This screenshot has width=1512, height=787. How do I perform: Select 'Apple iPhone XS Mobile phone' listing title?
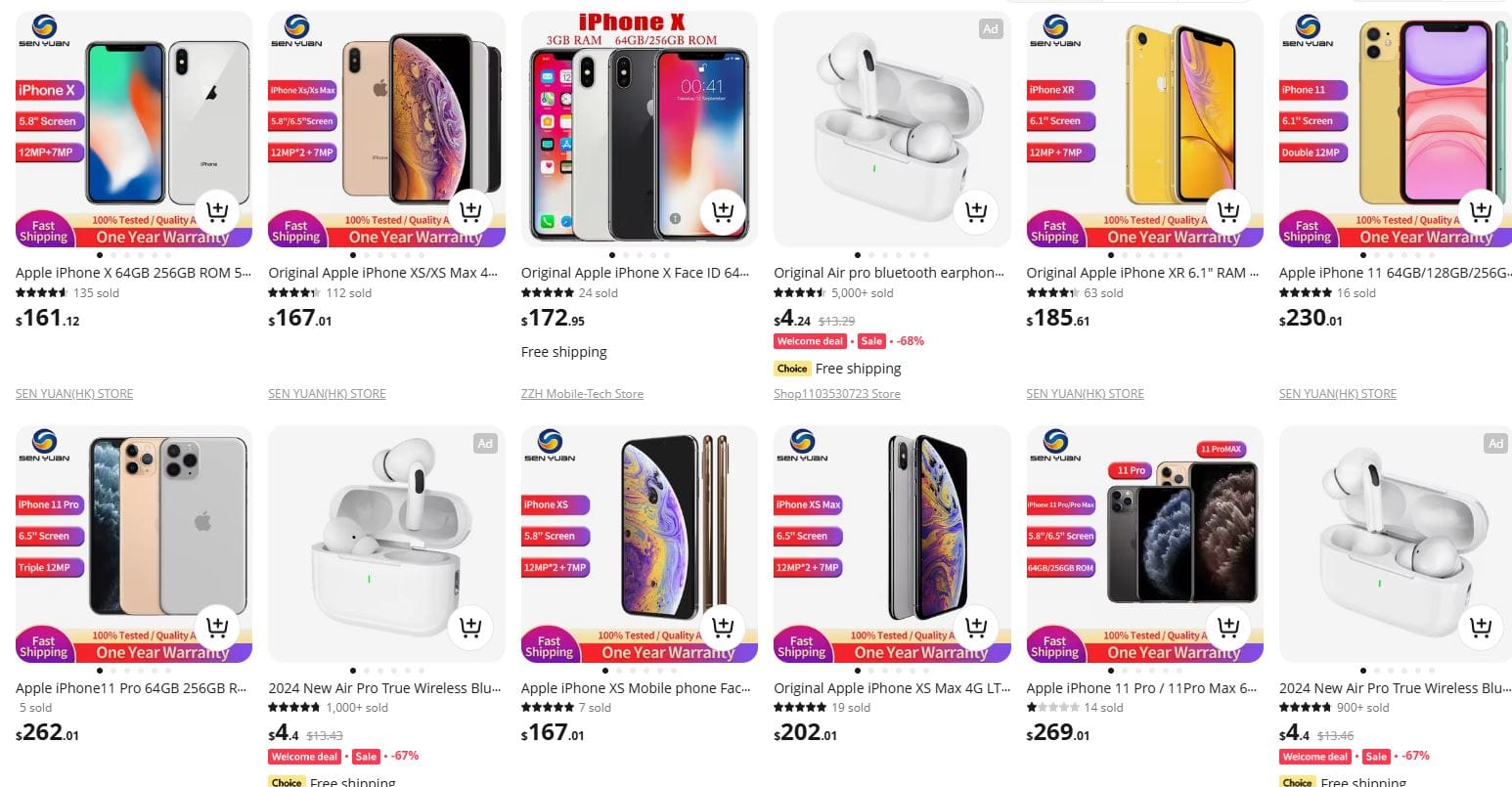pyautogui.click(x=636, y=688)
